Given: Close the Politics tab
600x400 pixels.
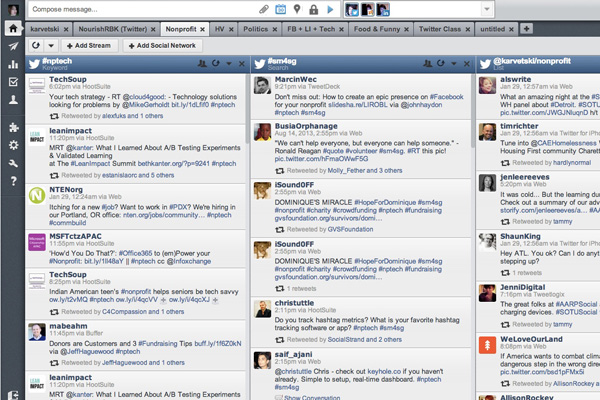Looking at the screenshot, I should pyautogui.click(x=275, y=29).
